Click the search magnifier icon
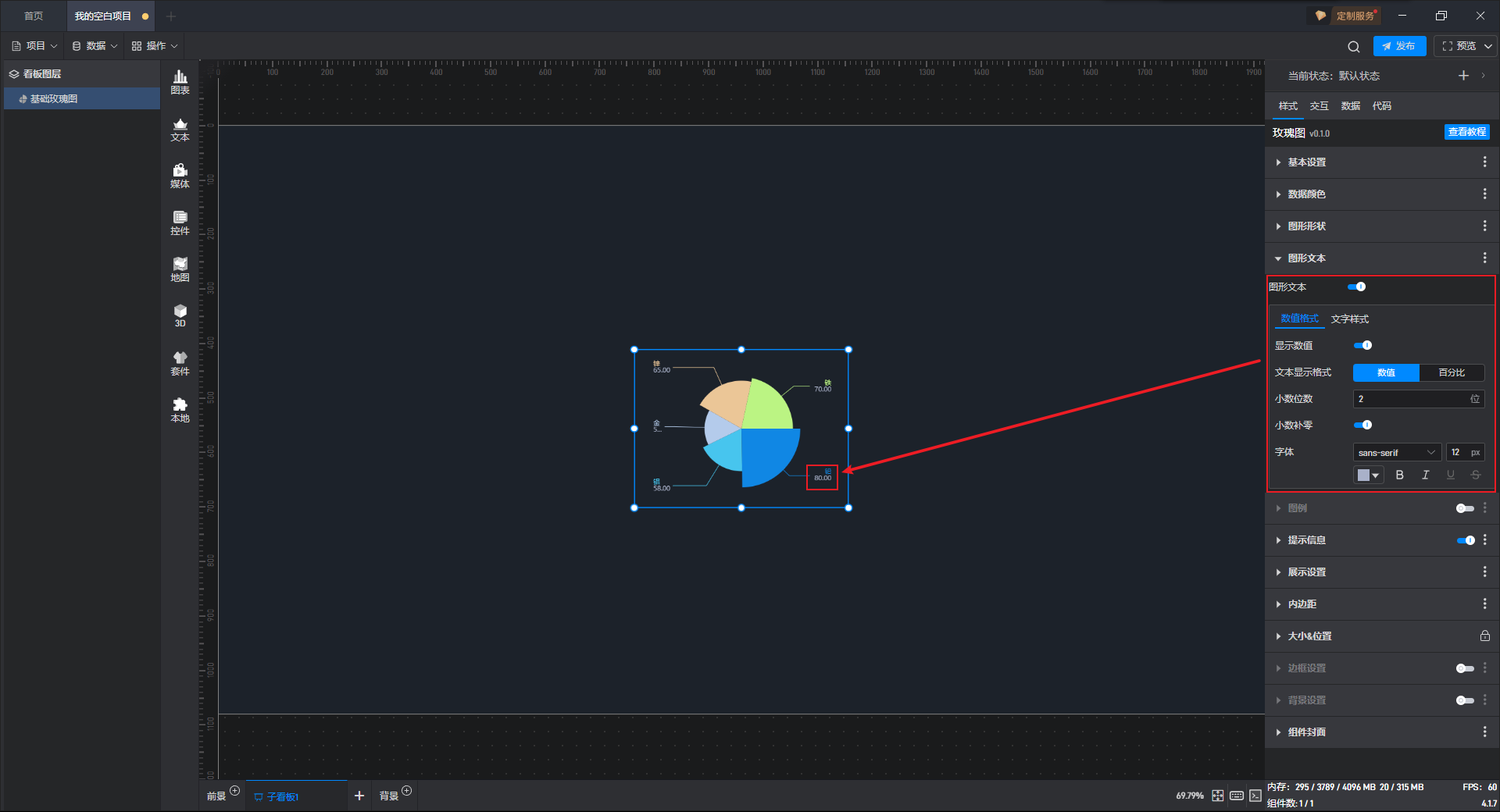This screenshot has height=812, width=1500. click(x=1354, y=47)
